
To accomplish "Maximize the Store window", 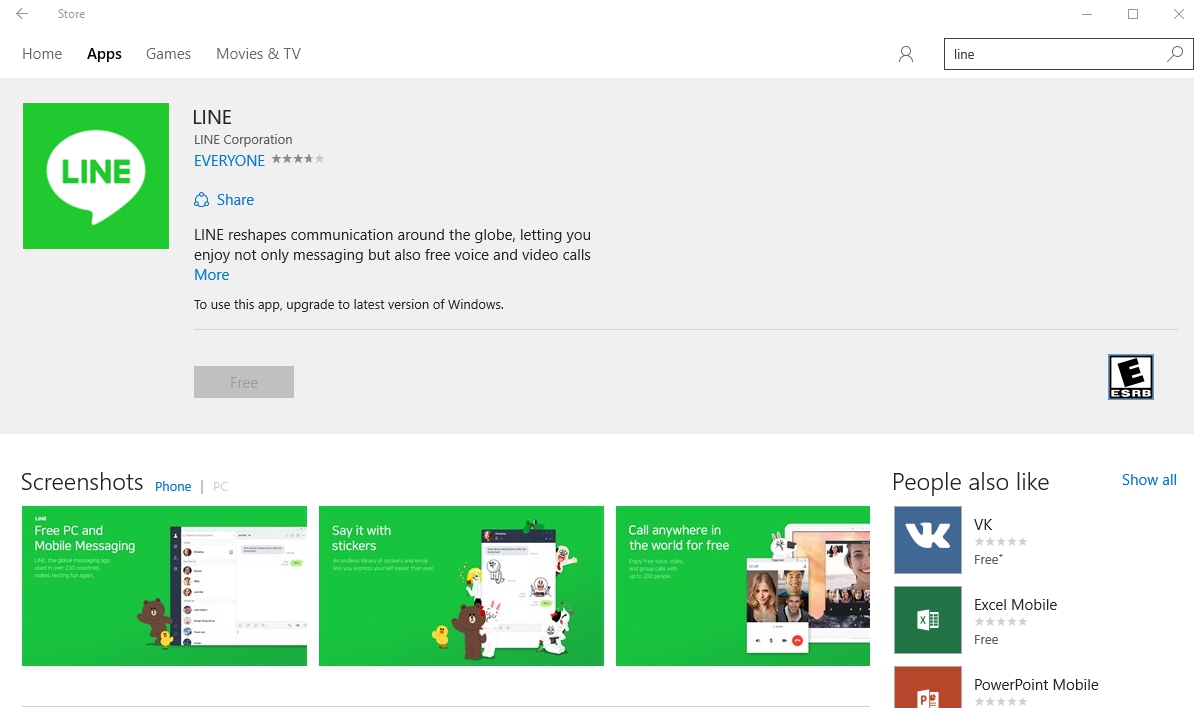I will pyautogui.click(x=1133, y=14).
